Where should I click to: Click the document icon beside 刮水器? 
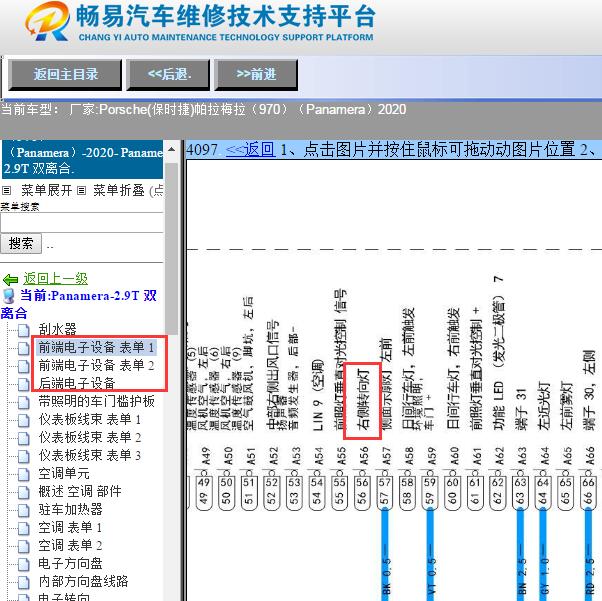click(23, 330)
